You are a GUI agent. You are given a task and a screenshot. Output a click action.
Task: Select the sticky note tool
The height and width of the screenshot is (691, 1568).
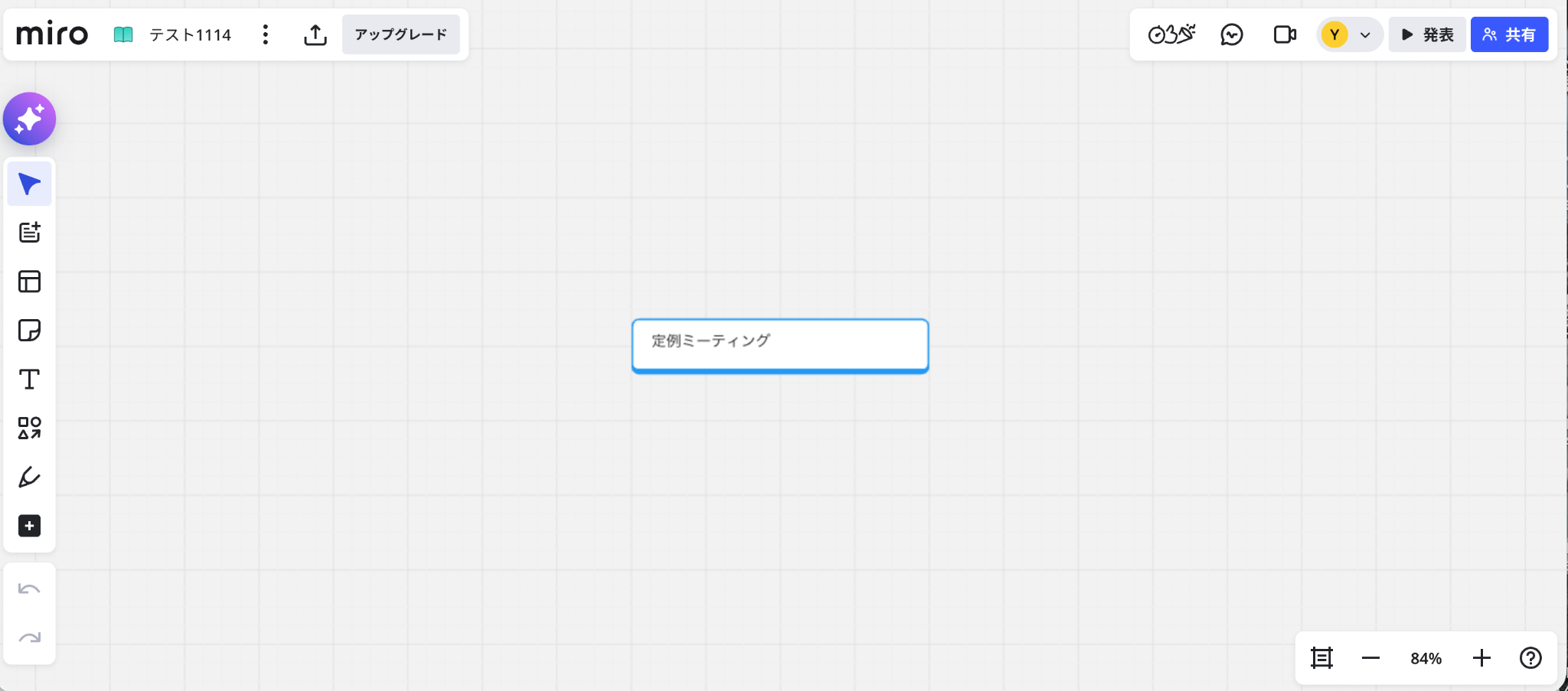(30, 331)
